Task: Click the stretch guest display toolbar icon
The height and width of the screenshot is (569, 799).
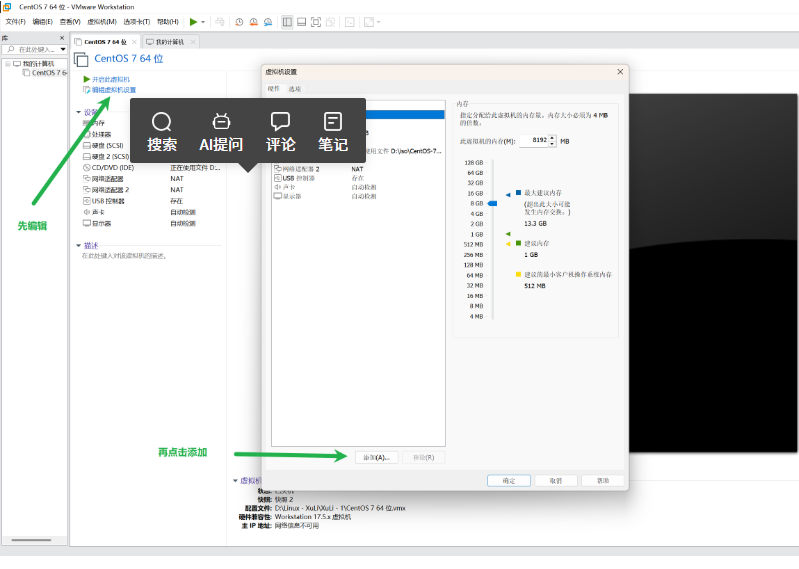Action: coord(368,22)
